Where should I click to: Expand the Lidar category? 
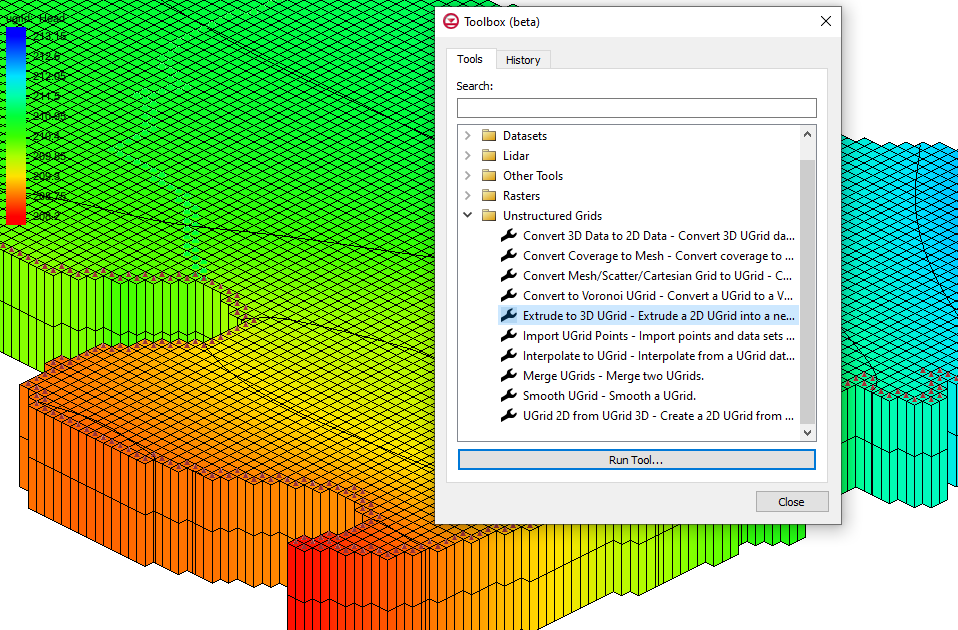[467, 155]
